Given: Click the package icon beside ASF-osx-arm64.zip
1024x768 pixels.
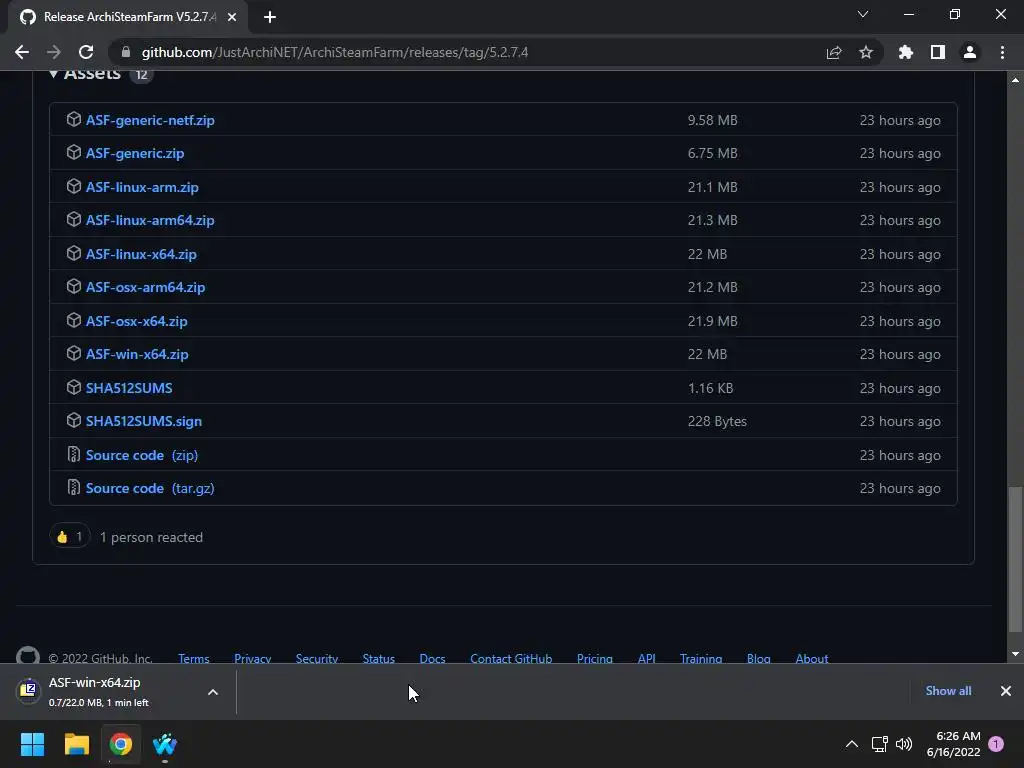Looking at the screenshot, I should tap(74, 287).
